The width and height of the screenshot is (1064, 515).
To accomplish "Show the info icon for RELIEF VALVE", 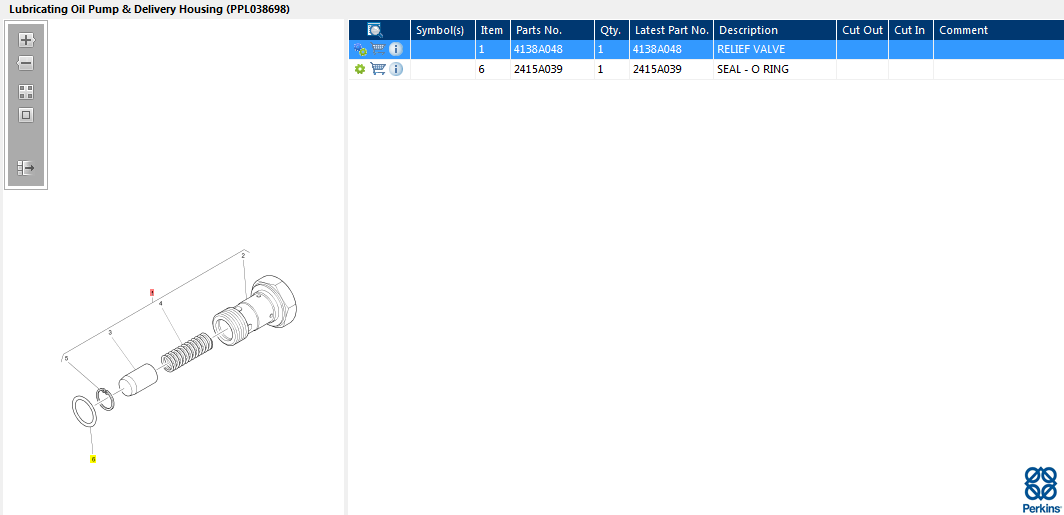I will coord(396,50).
